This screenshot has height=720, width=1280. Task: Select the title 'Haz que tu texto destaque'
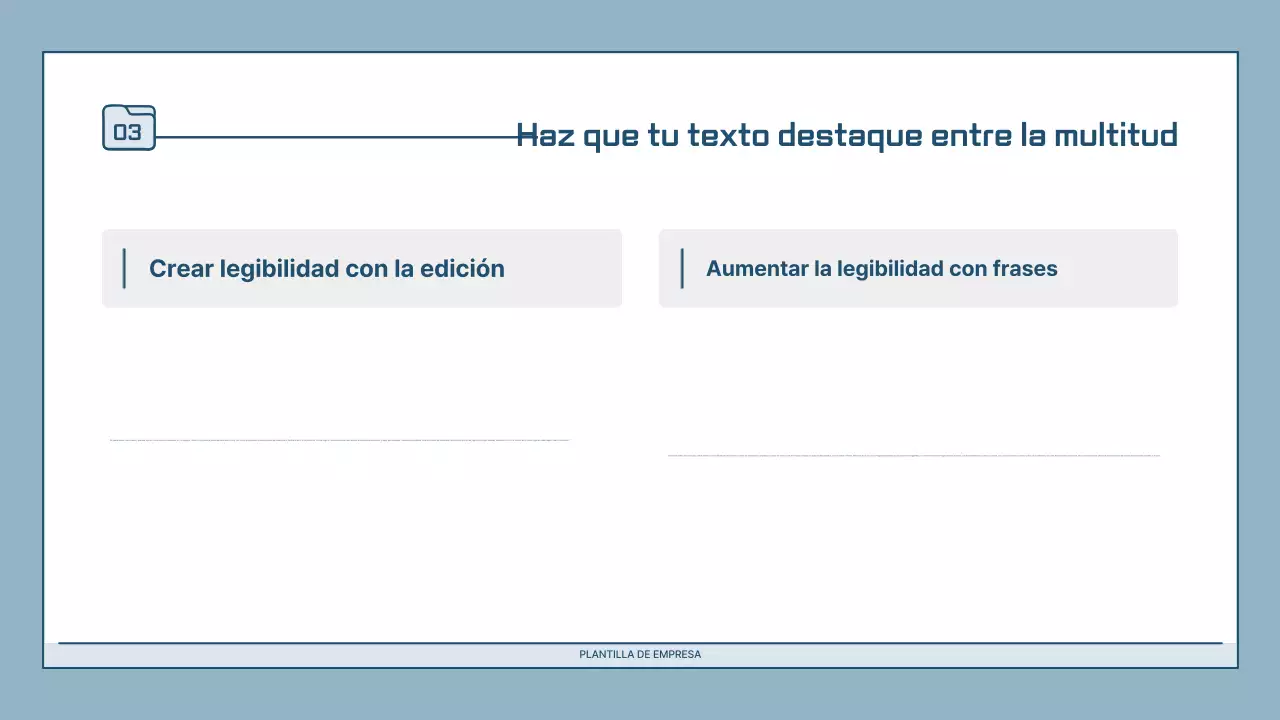[x=848, y=135]
